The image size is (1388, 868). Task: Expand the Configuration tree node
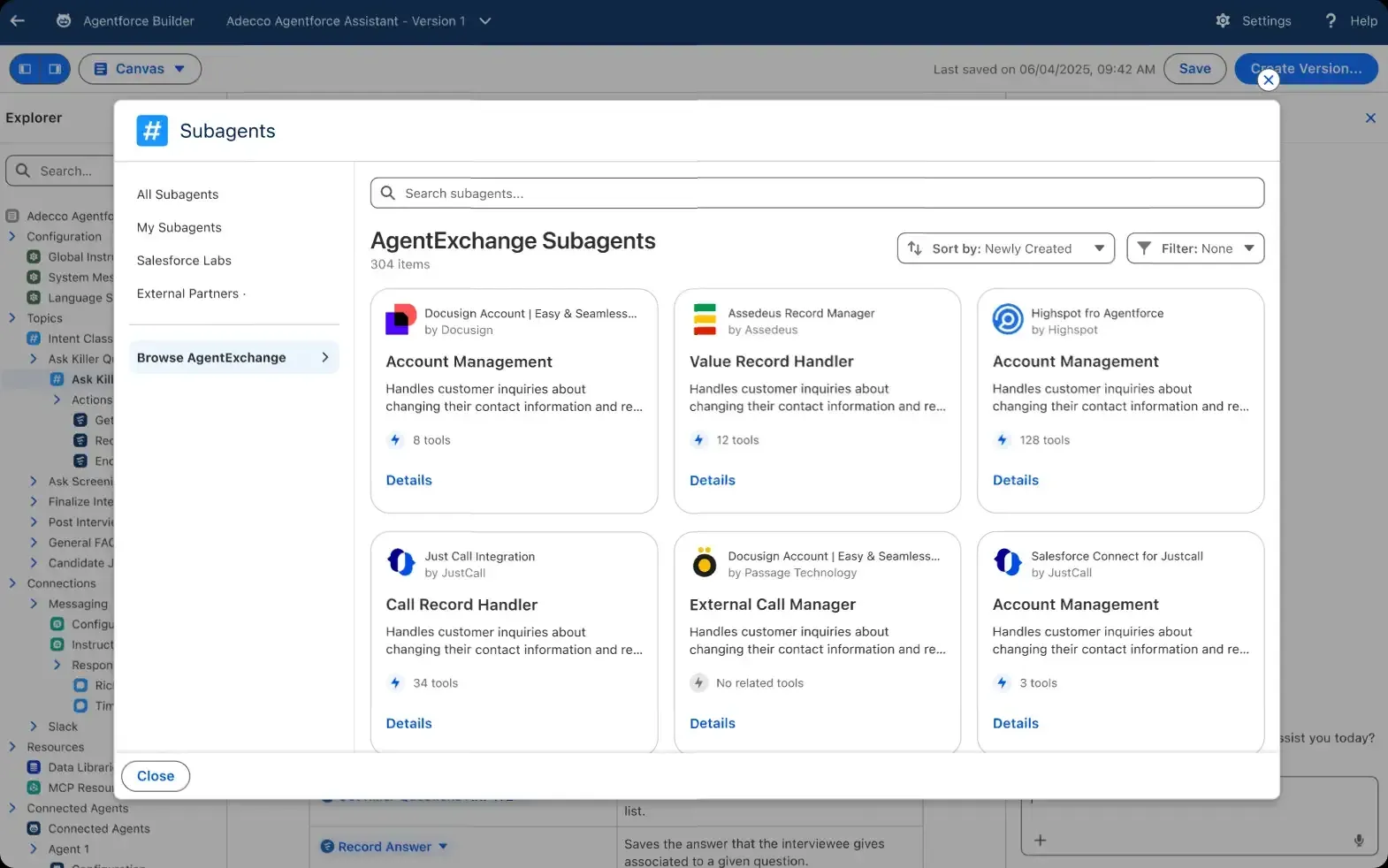point(12,237)
